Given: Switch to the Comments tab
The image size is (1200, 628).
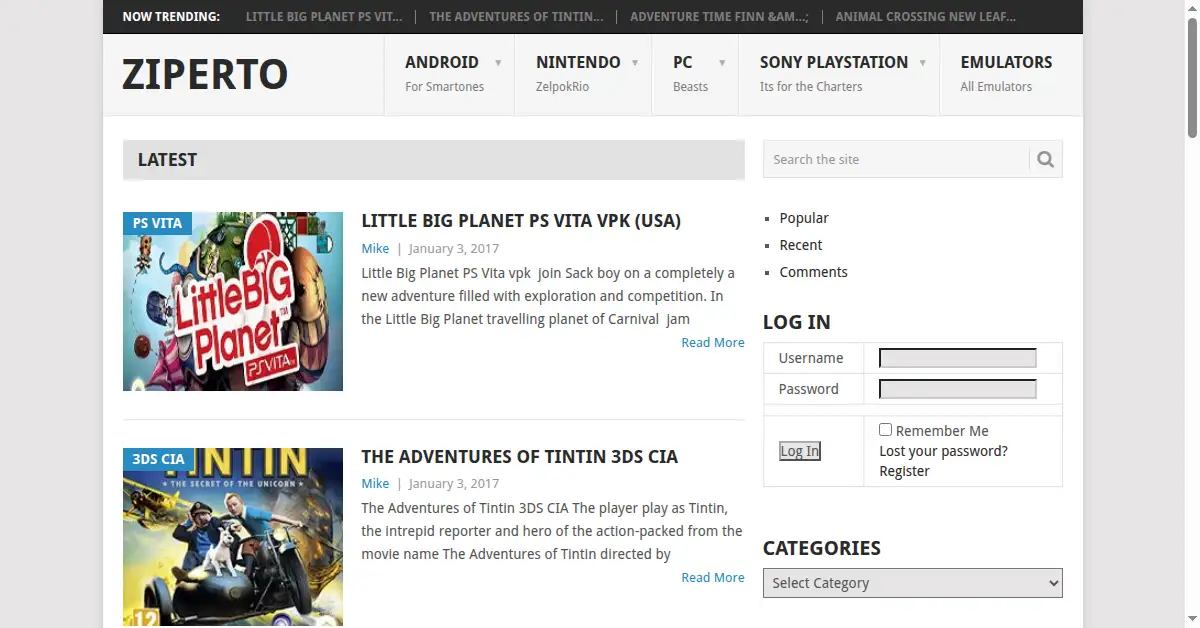Looking at the screenshot, I should 814,272.
